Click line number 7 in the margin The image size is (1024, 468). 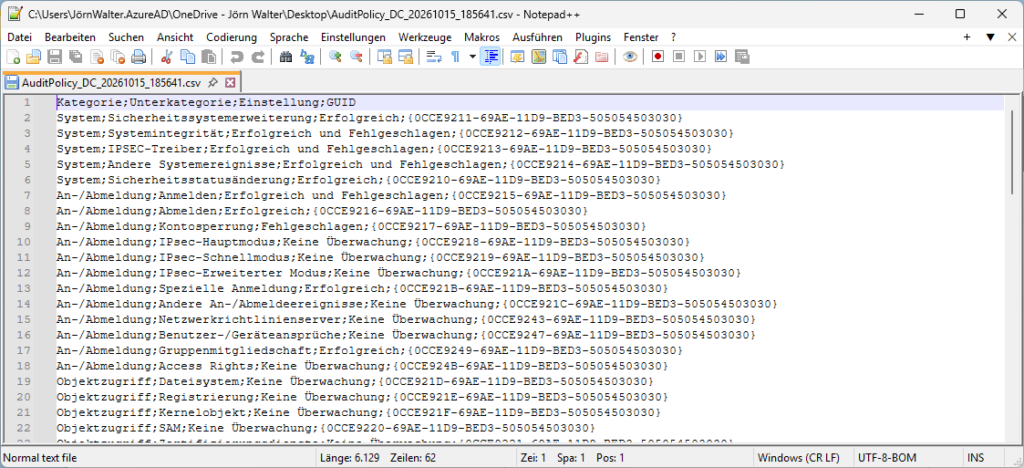[26, 195]
